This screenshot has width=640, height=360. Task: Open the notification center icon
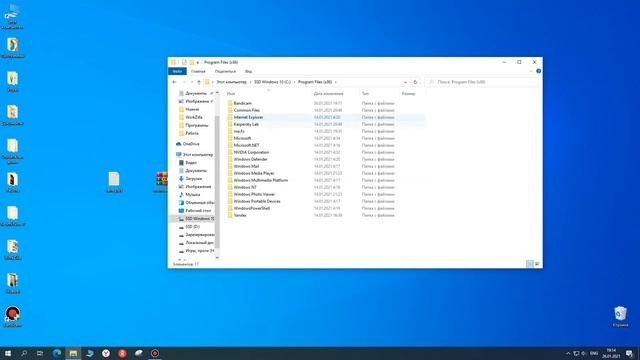coord(629,353)
